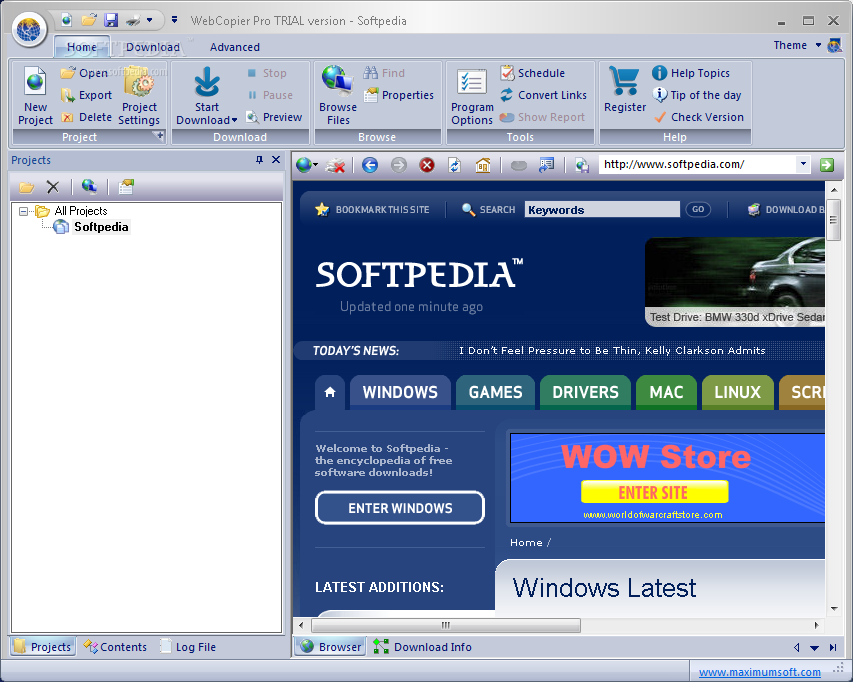Viewport: 853px width, 682px height.
Task: Open the tab list down arrow at bottom right
Action: click(x=814, y=648)
